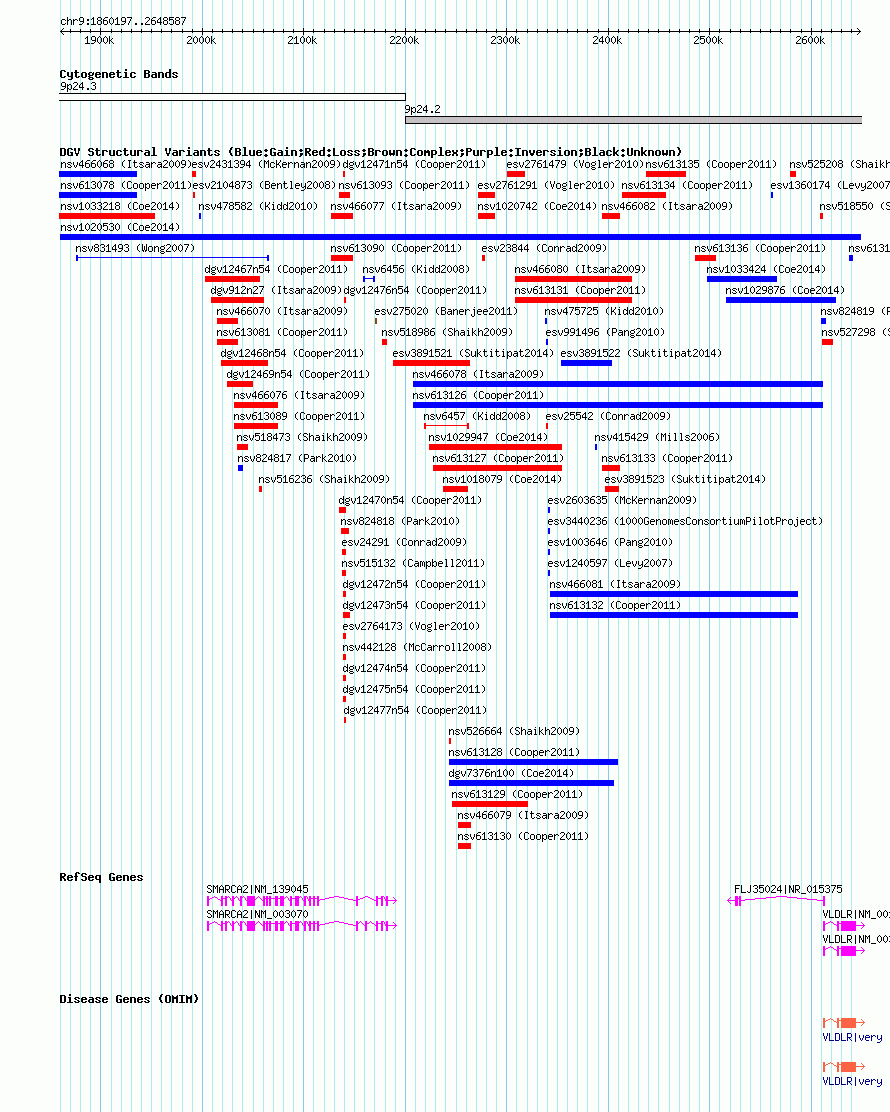Open variant esv3440236 (1000GenomesConsortiumPilotProject)
The height and width of the screenshot is (1112, 890).
click(x=685, y=521)
